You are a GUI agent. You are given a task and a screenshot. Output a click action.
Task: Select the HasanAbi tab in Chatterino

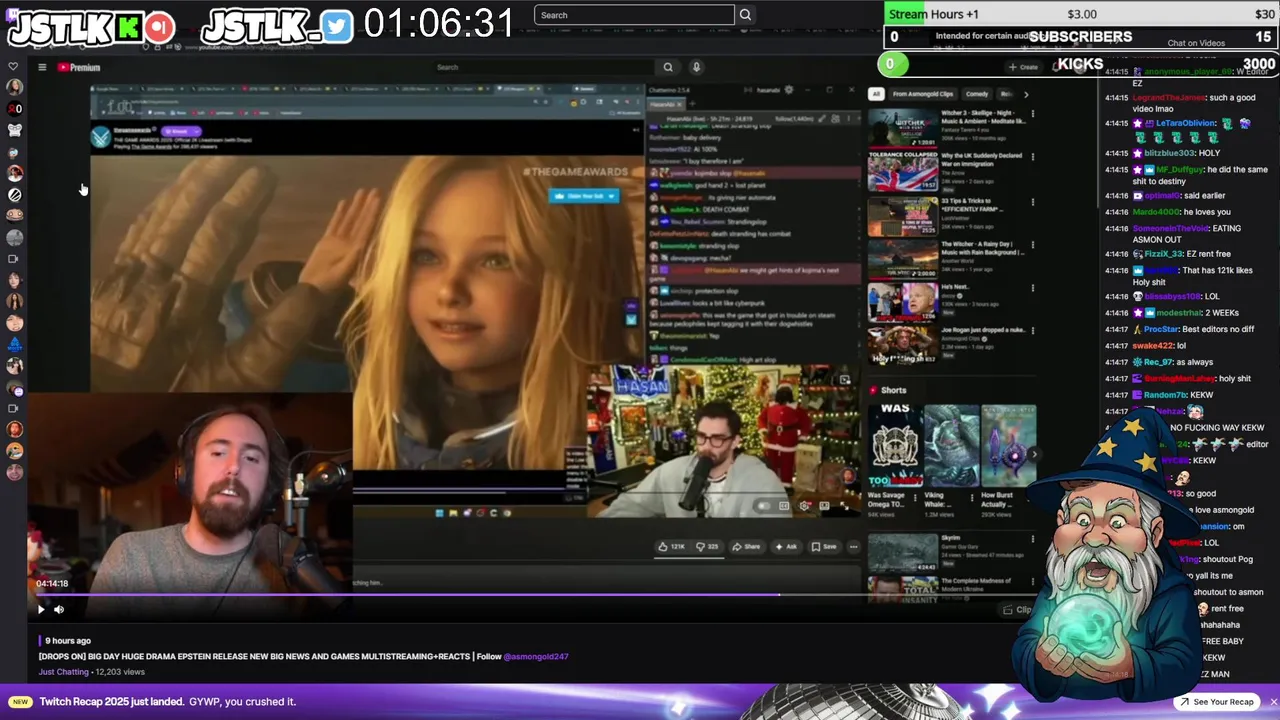point(664,104)
